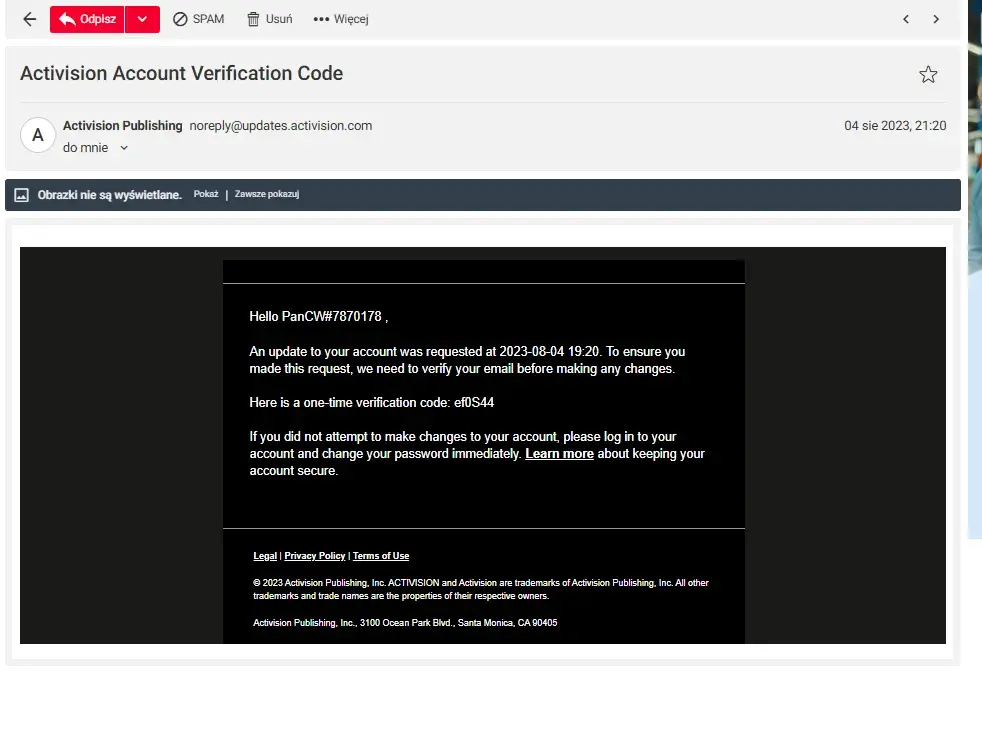Go to next email with right chevron
Viewport: 982px width, 754px height.
(936, 19)
